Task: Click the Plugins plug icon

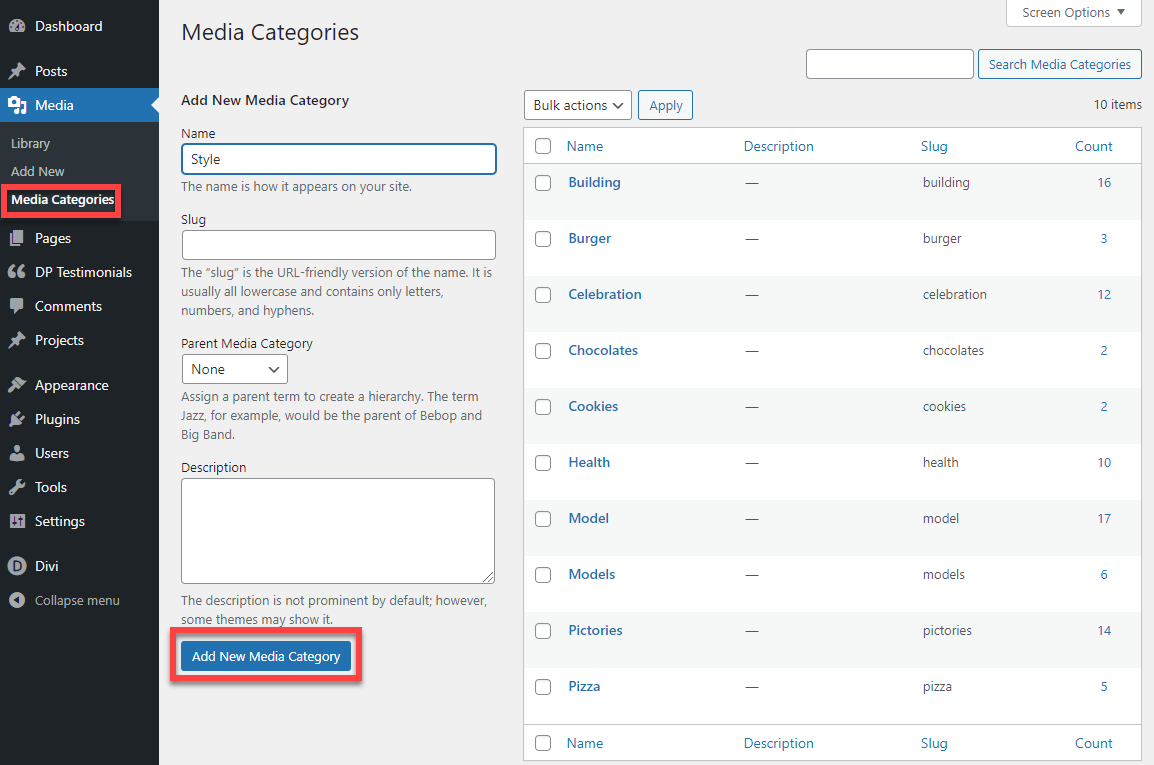Action: [x=17, y=419]
